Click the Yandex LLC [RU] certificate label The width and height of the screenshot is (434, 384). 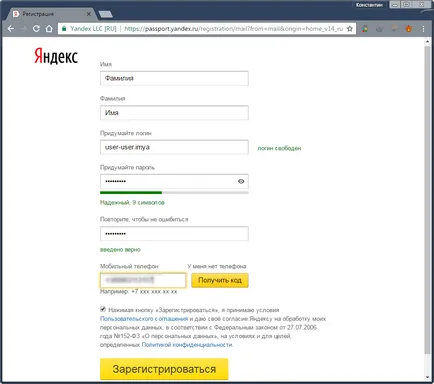coord(93,29)
